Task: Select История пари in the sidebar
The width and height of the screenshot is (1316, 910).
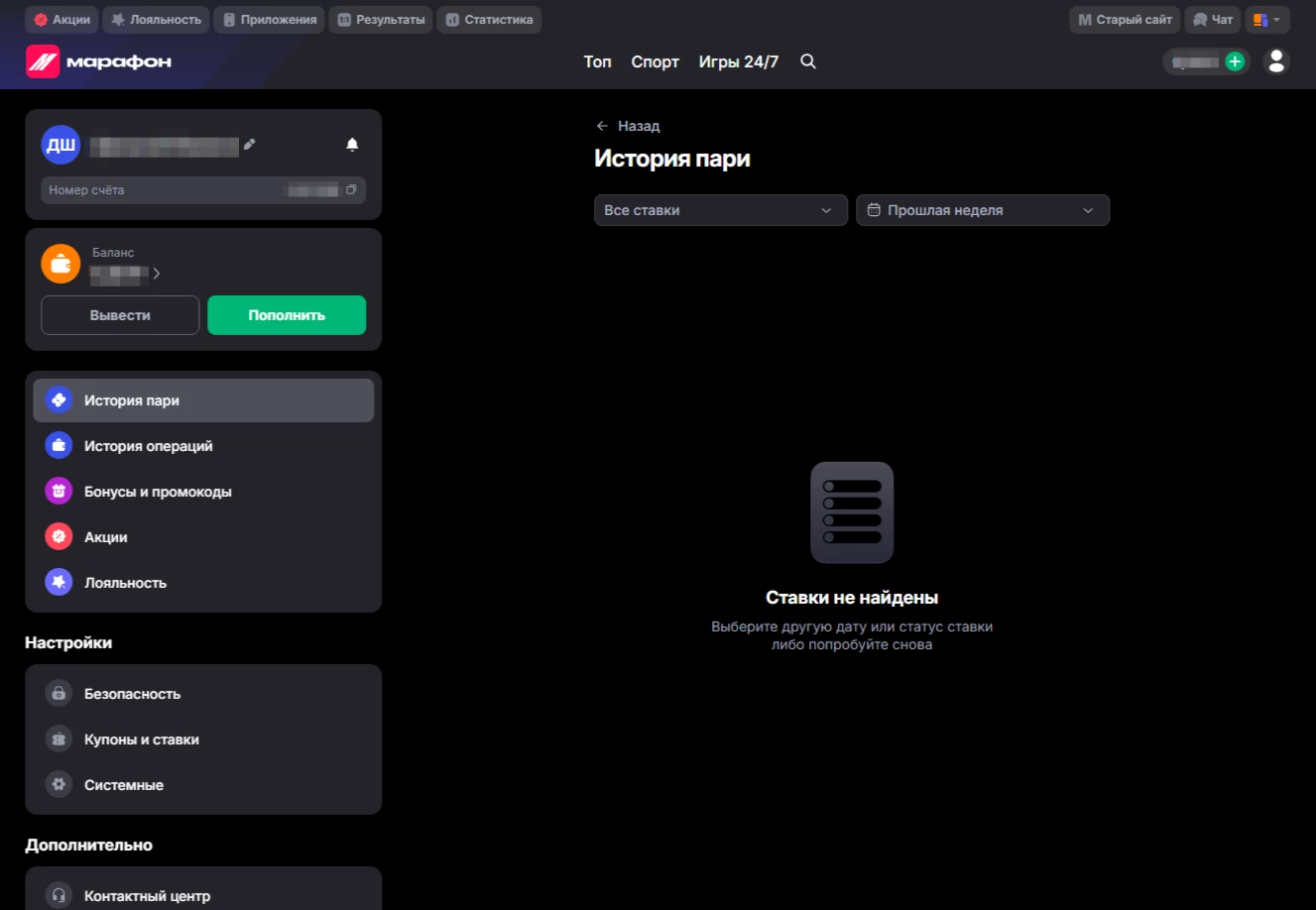Action: (203, 400)
